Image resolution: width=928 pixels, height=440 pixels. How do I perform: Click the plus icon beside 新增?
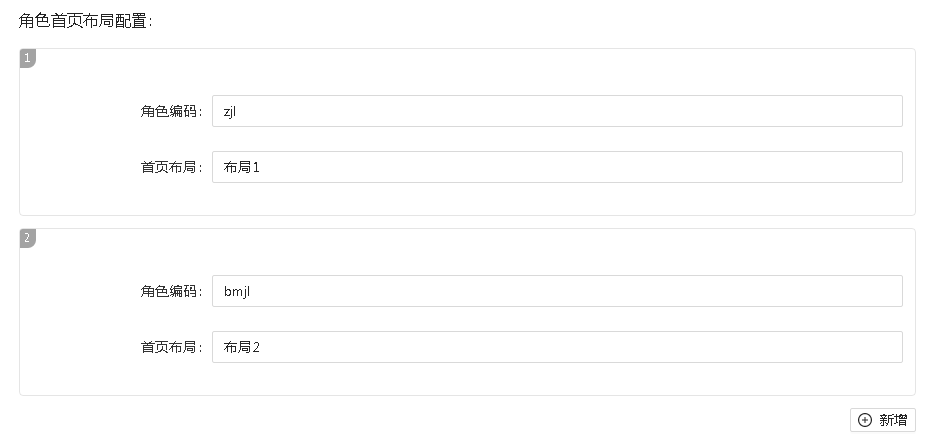point(865,420)
